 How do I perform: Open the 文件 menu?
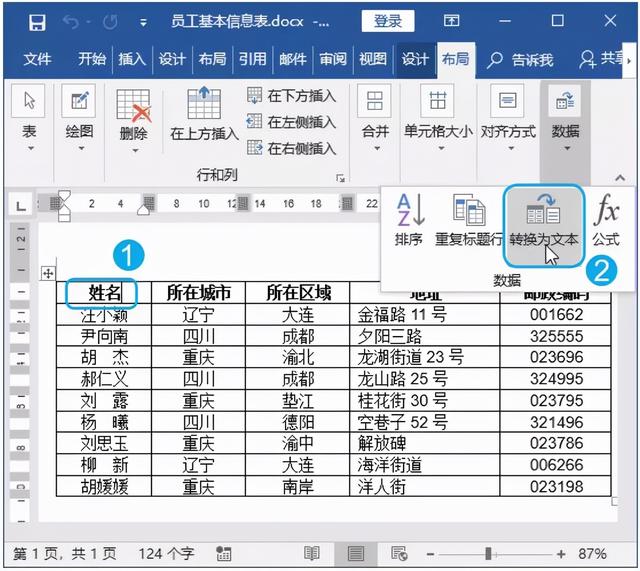pos(37,59)
